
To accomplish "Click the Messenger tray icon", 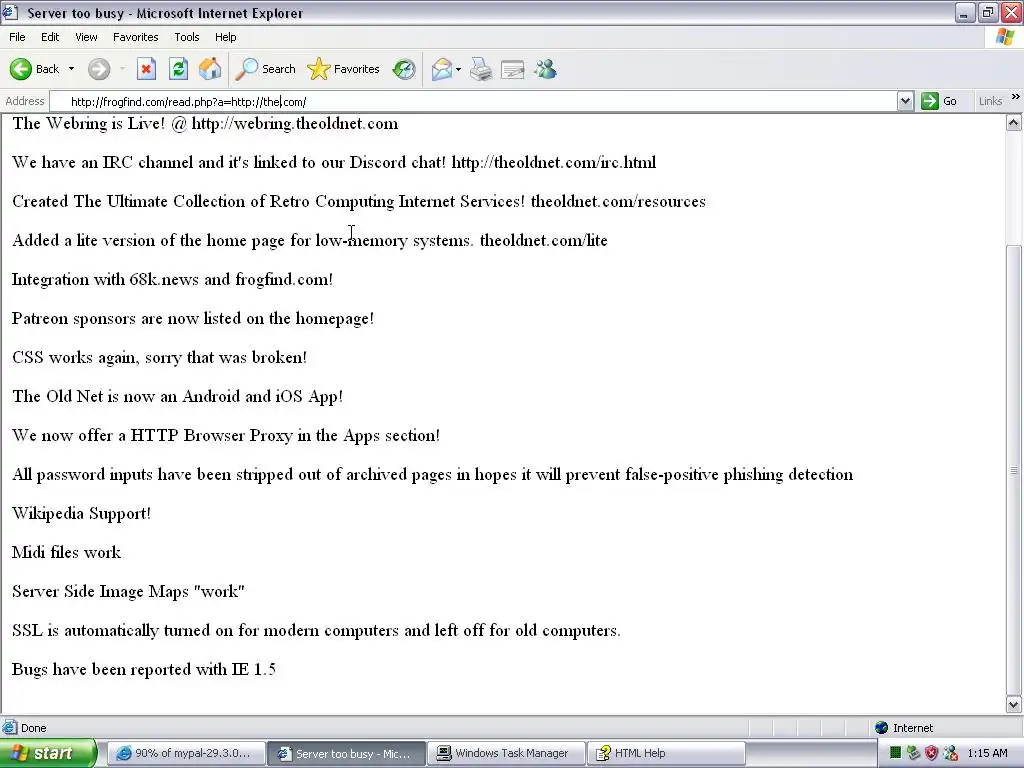I will click(x=950, y=753).
